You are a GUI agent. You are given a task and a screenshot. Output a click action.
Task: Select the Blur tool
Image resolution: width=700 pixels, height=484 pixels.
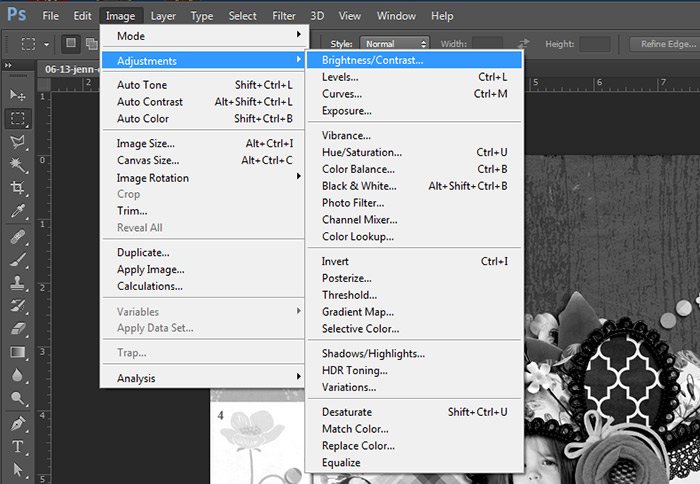pos(18,375)
